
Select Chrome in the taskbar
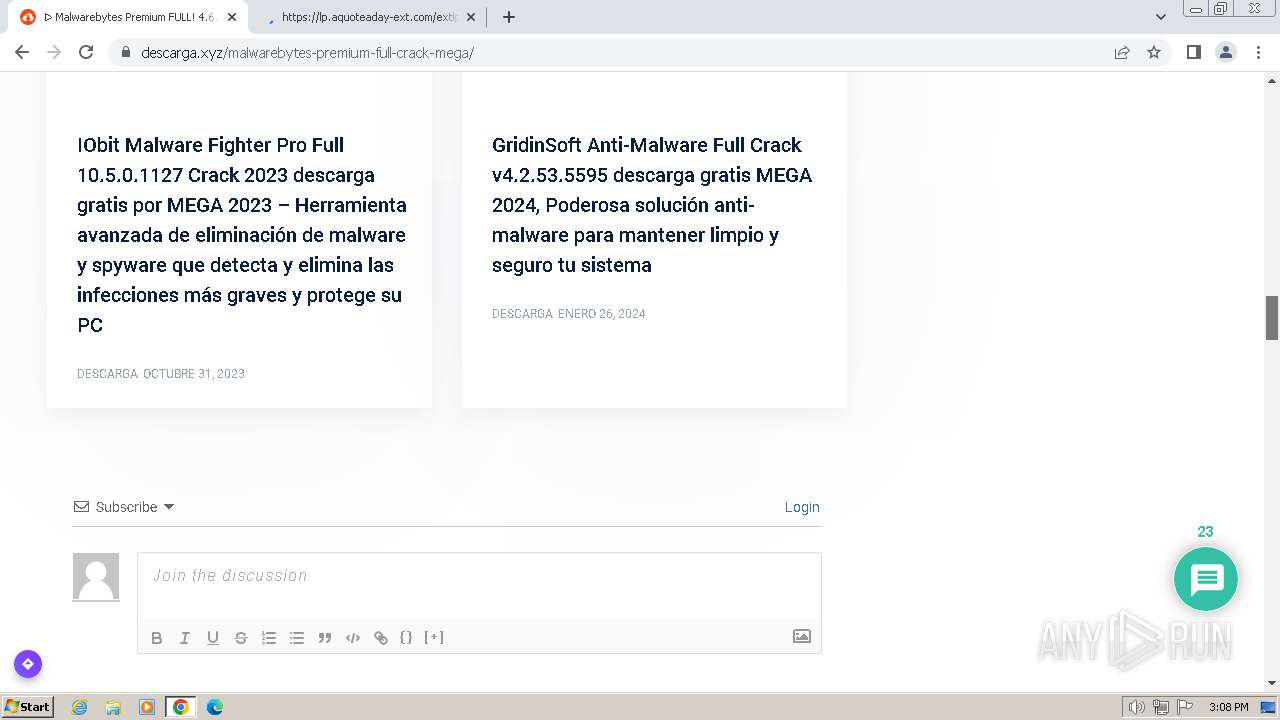click(181, 707)
